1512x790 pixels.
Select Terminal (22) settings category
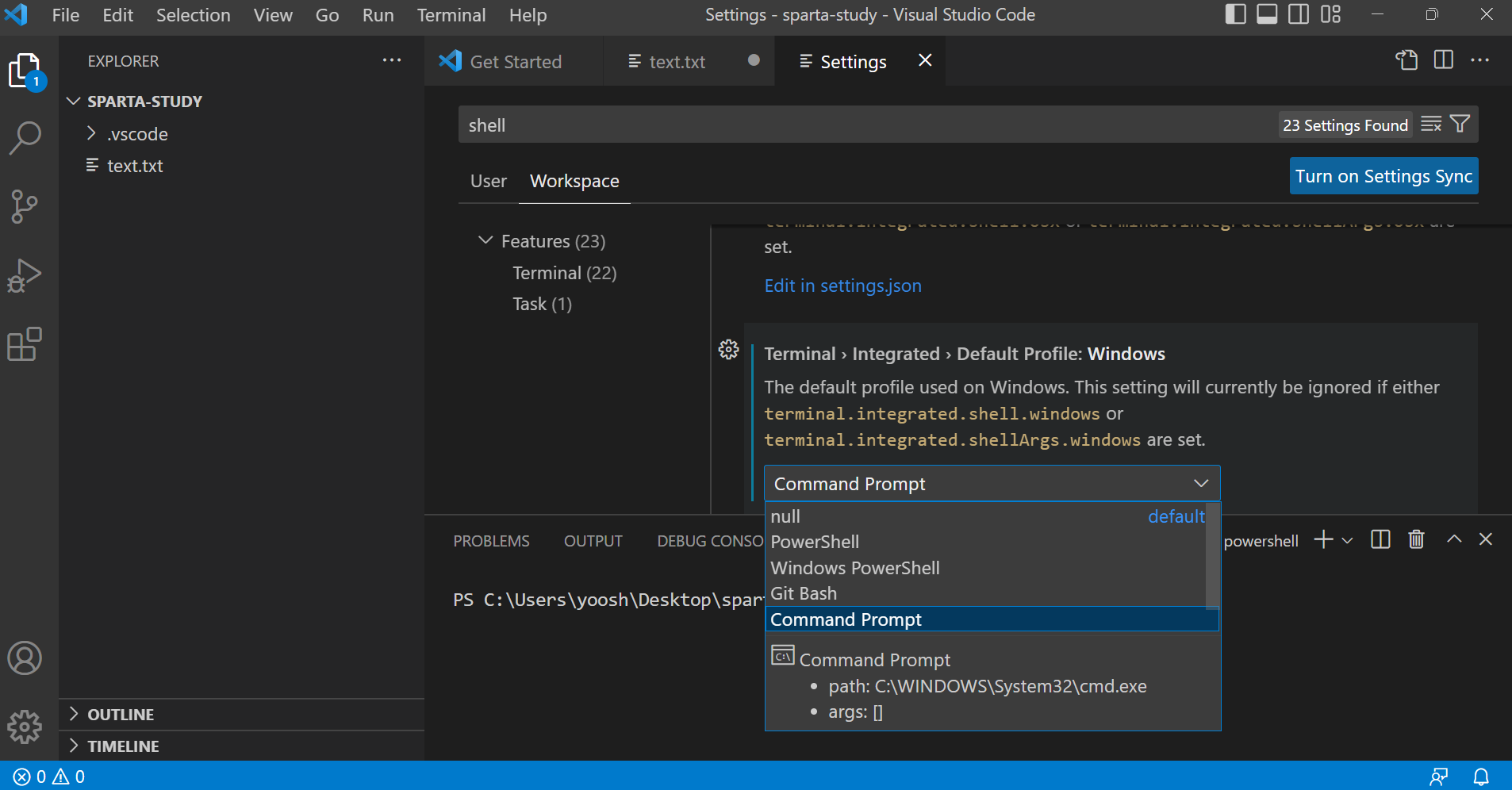[565, 273]
